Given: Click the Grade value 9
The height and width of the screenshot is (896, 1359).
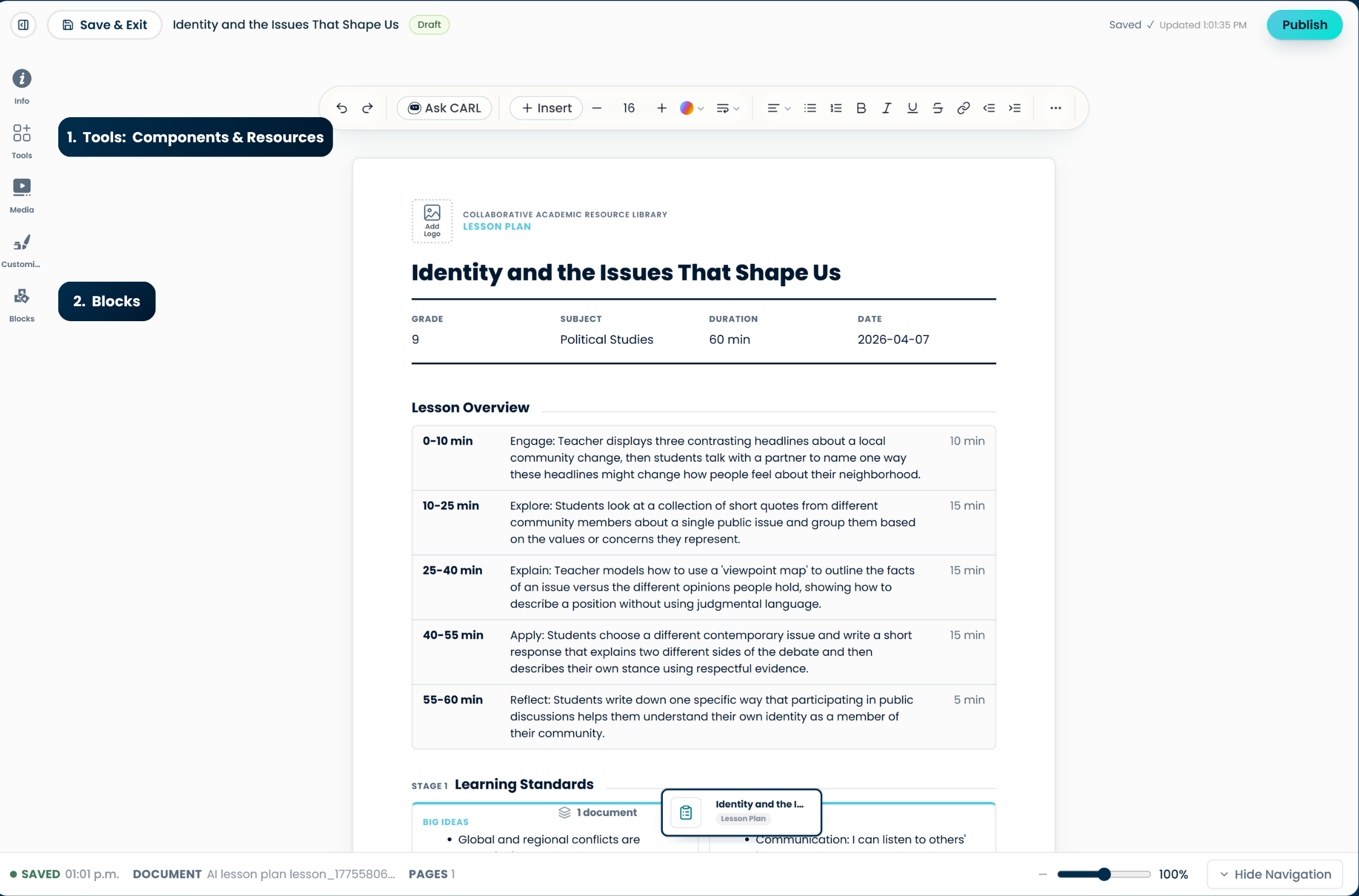Looking at the screenshot, I should (x=415, y=339).
